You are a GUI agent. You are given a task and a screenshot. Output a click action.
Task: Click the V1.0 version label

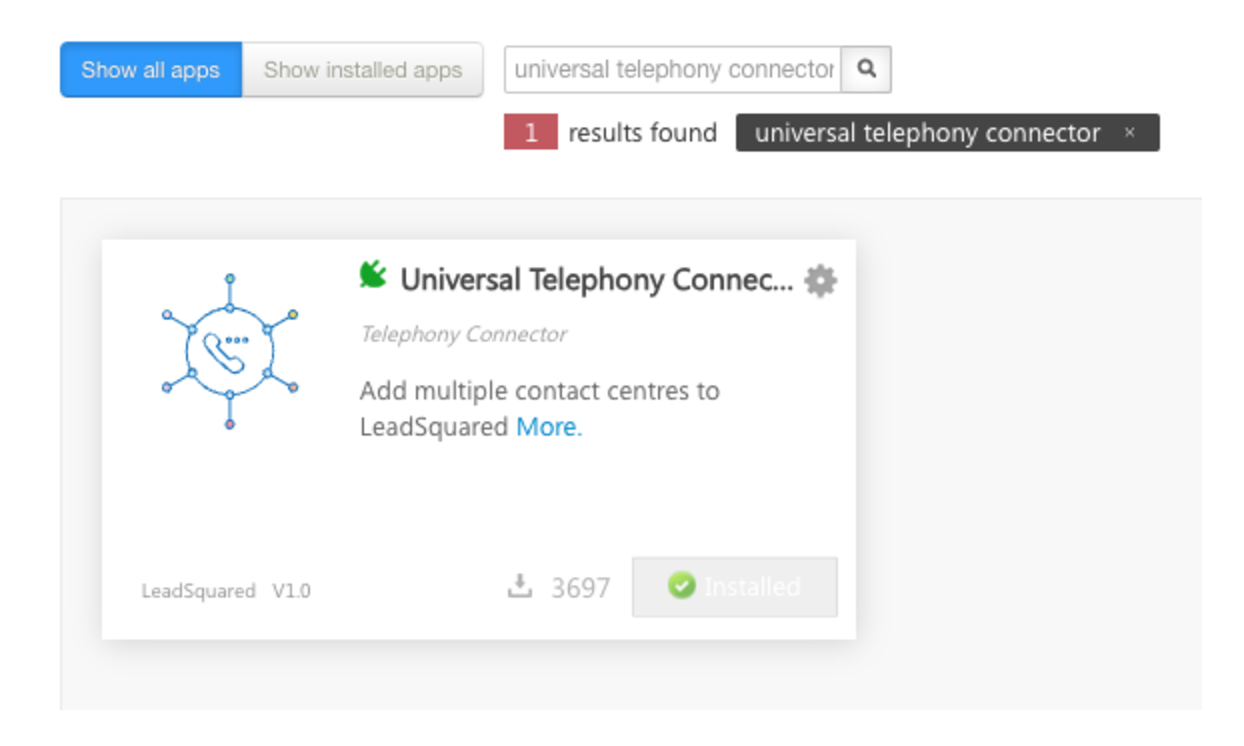click(x=291, y=591)
